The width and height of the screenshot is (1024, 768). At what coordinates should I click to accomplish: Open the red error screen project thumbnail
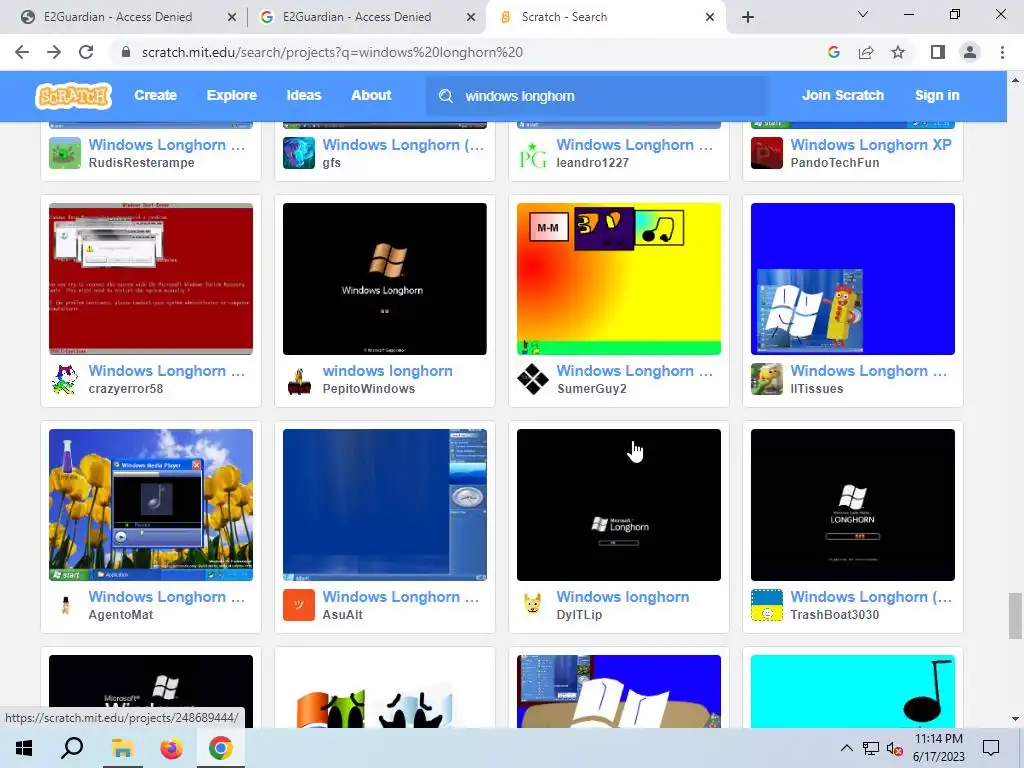point(151,279)
